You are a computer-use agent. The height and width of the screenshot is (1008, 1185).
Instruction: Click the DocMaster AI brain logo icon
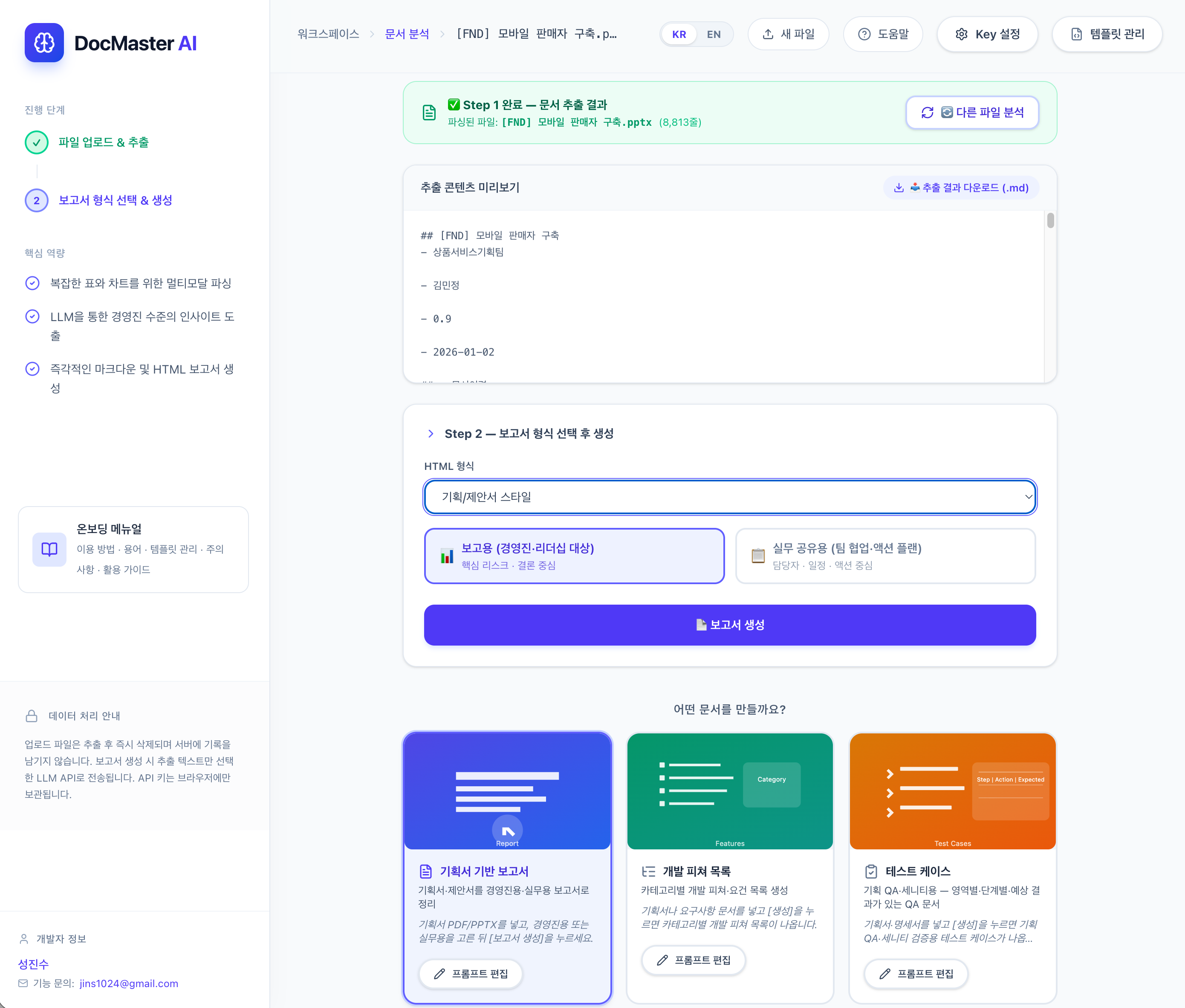pos(44,43)
